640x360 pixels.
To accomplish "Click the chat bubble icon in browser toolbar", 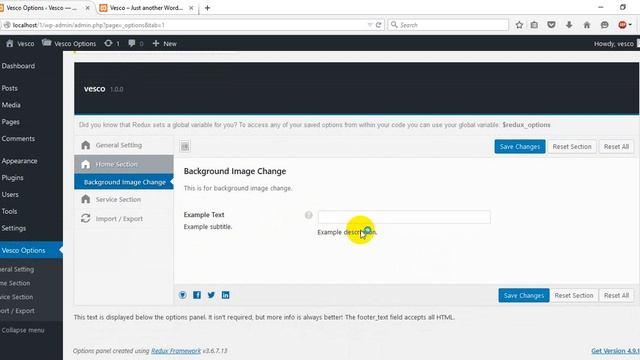I will 604,25.
